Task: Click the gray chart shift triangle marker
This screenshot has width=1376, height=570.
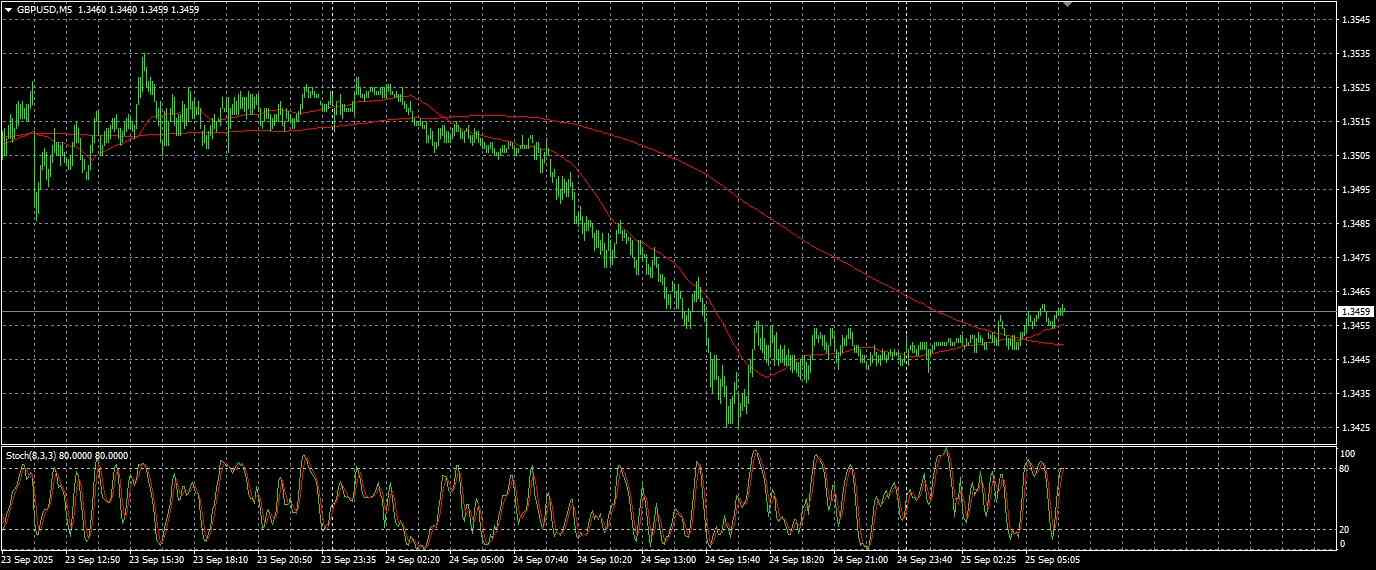Action: click(x=1067, y=4)
